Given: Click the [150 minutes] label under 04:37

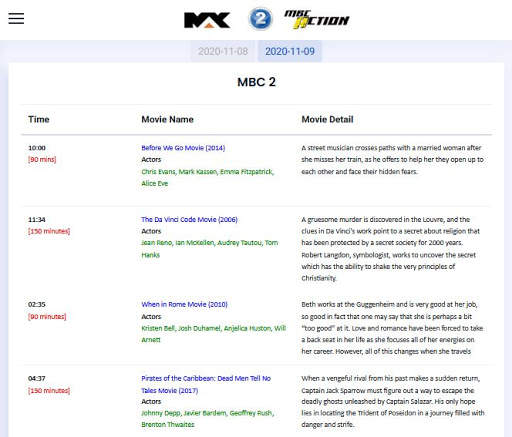Looking at the screenshot, I should [49, 390].
